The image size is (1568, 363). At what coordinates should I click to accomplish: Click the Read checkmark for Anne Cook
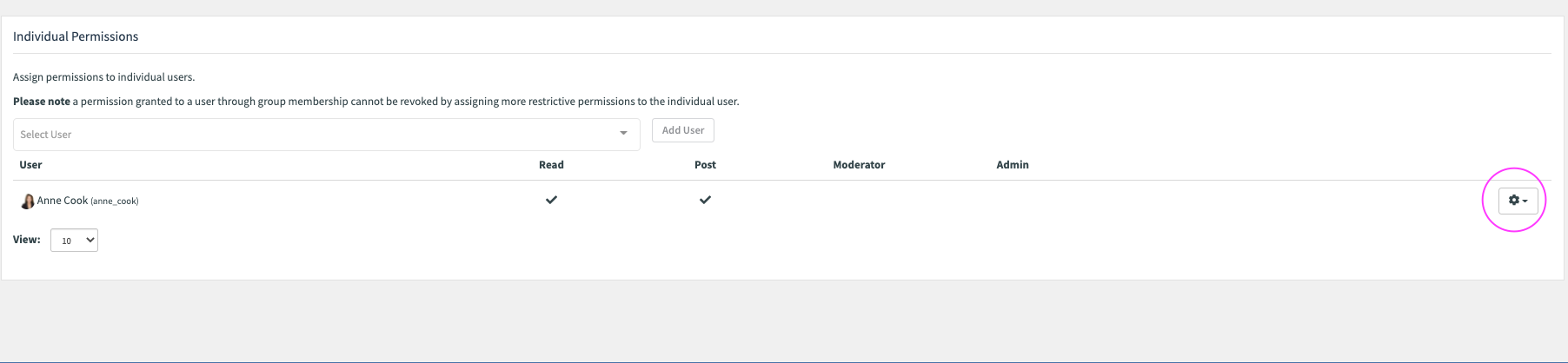click(x=551, y=200)
